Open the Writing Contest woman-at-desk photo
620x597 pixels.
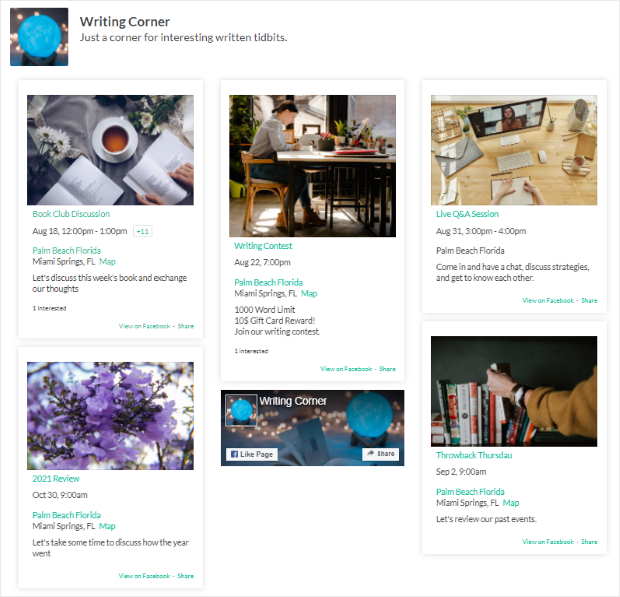(312, 166)
